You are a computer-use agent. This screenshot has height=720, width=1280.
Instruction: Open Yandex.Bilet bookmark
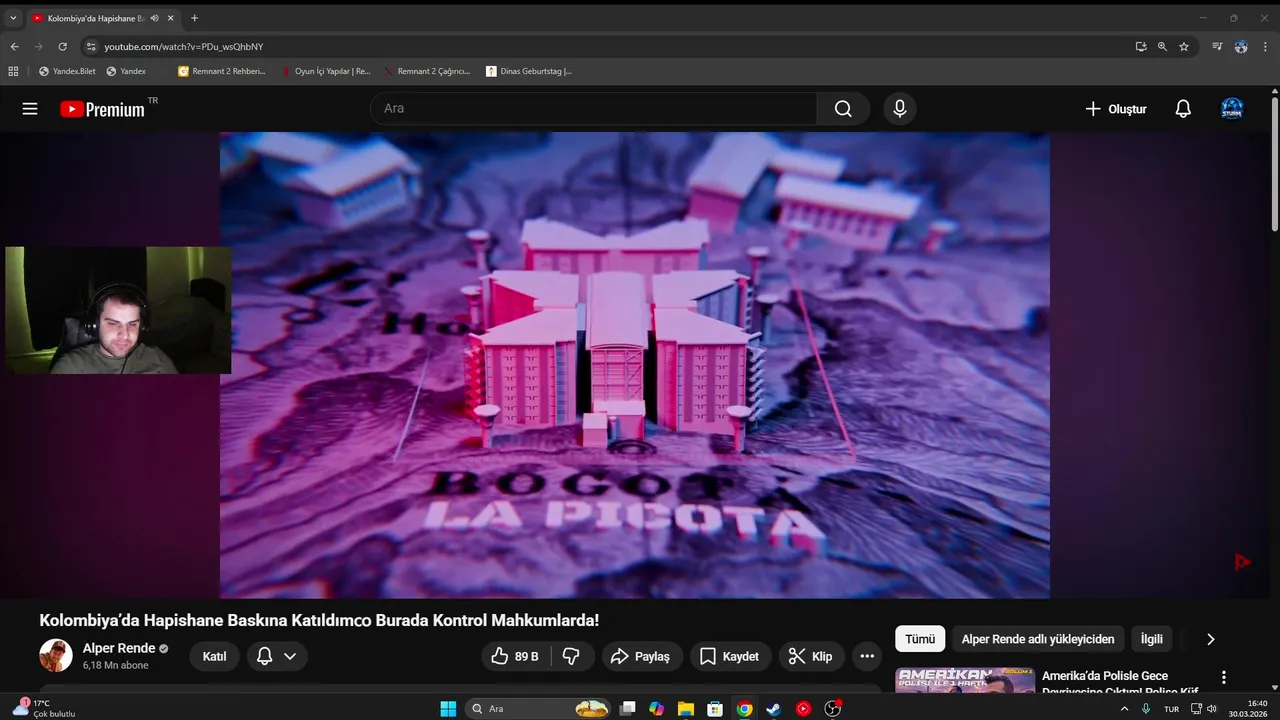click(x=67, y=71)
